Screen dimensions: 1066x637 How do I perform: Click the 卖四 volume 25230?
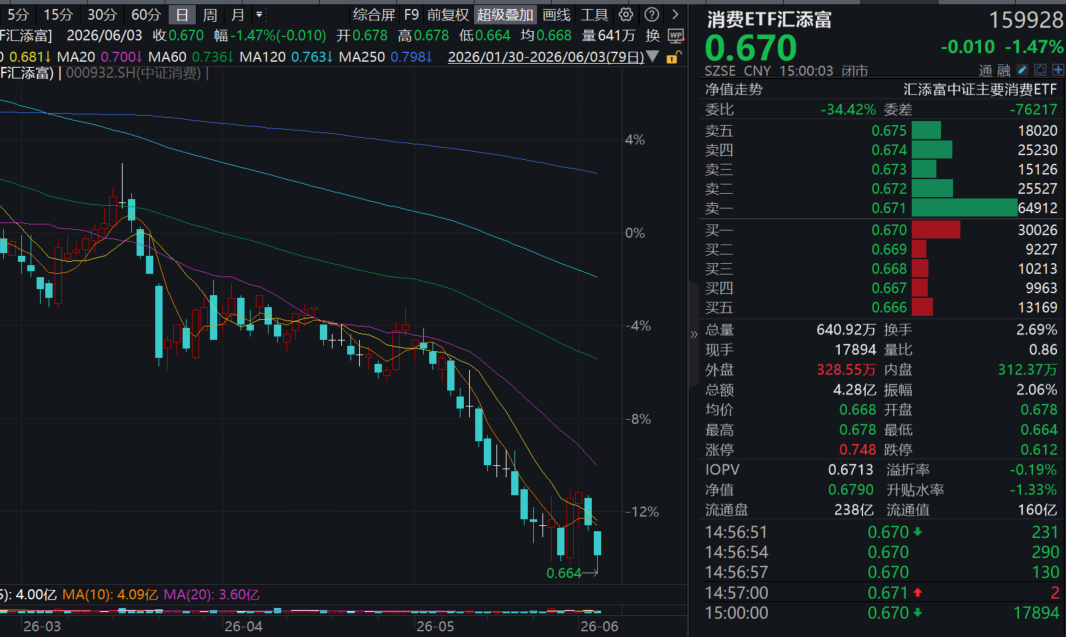(x=1037, y=150)
